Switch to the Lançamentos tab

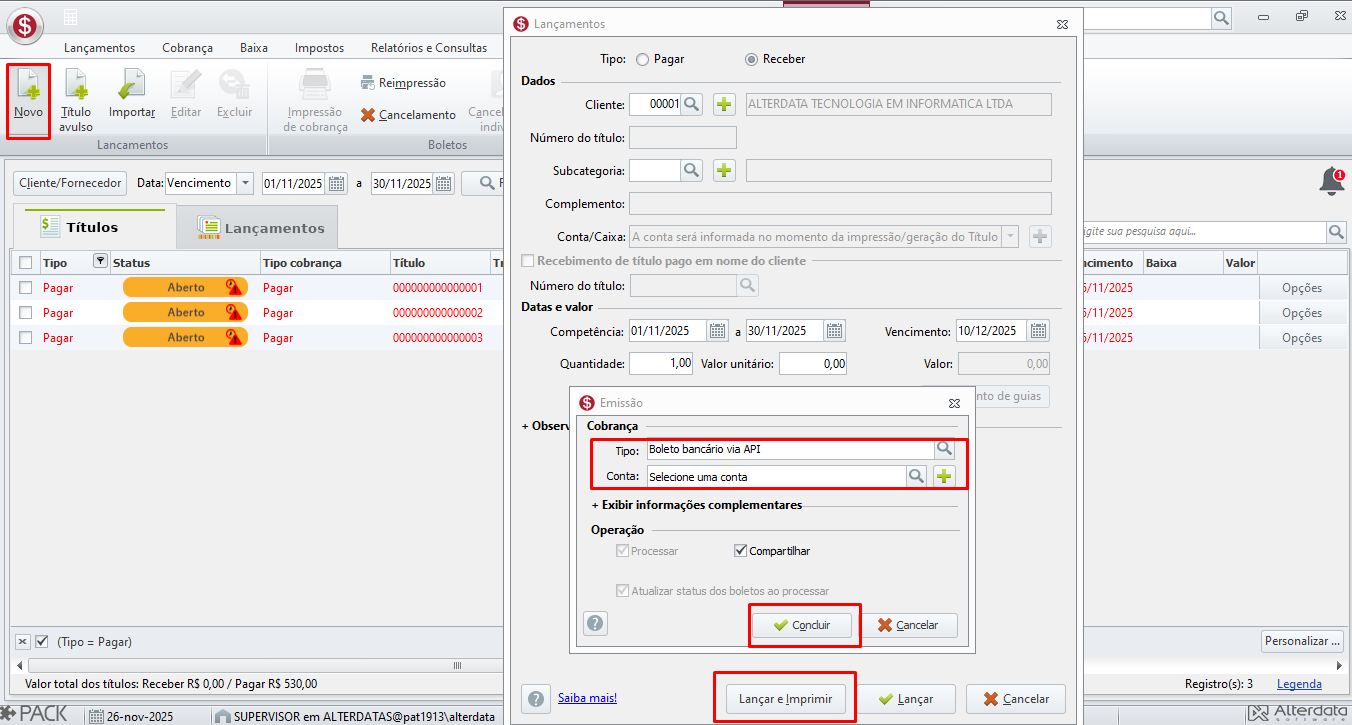258,228
